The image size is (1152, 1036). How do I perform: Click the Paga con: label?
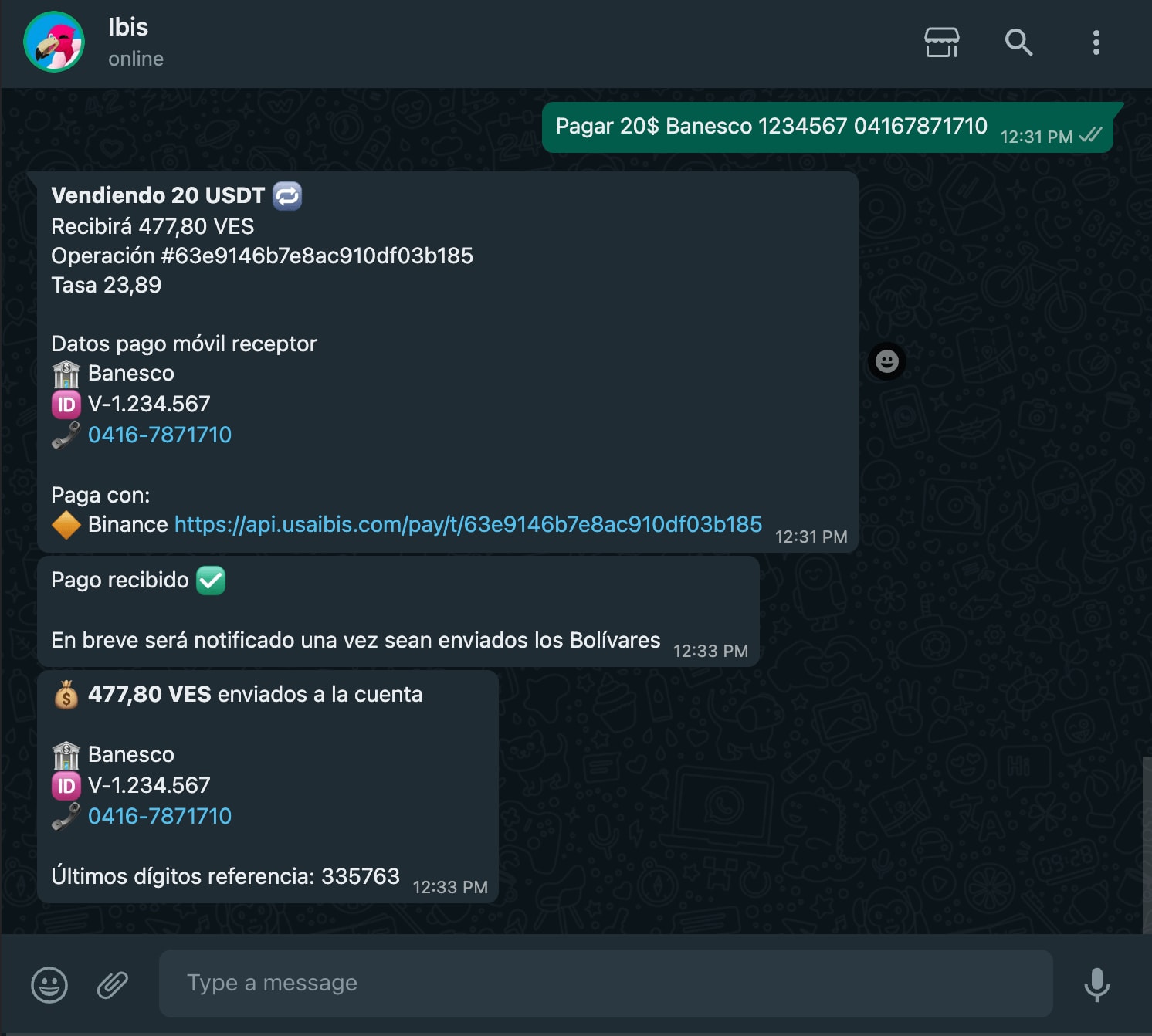[100, 495]
